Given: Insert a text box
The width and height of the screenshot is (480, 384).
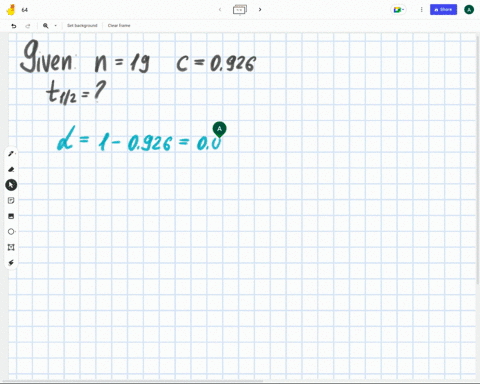Looking at the screenshot, I should tap(11, 247).
